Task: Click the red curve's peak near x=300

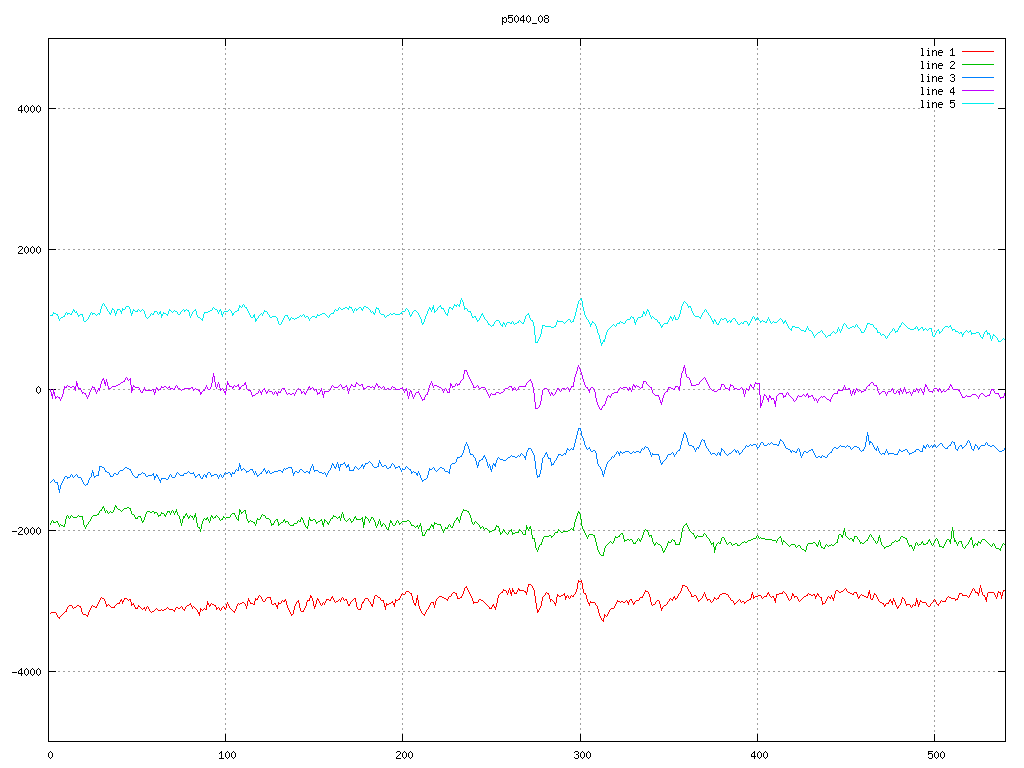Action: pyautogui.click(x=580, y=580)
